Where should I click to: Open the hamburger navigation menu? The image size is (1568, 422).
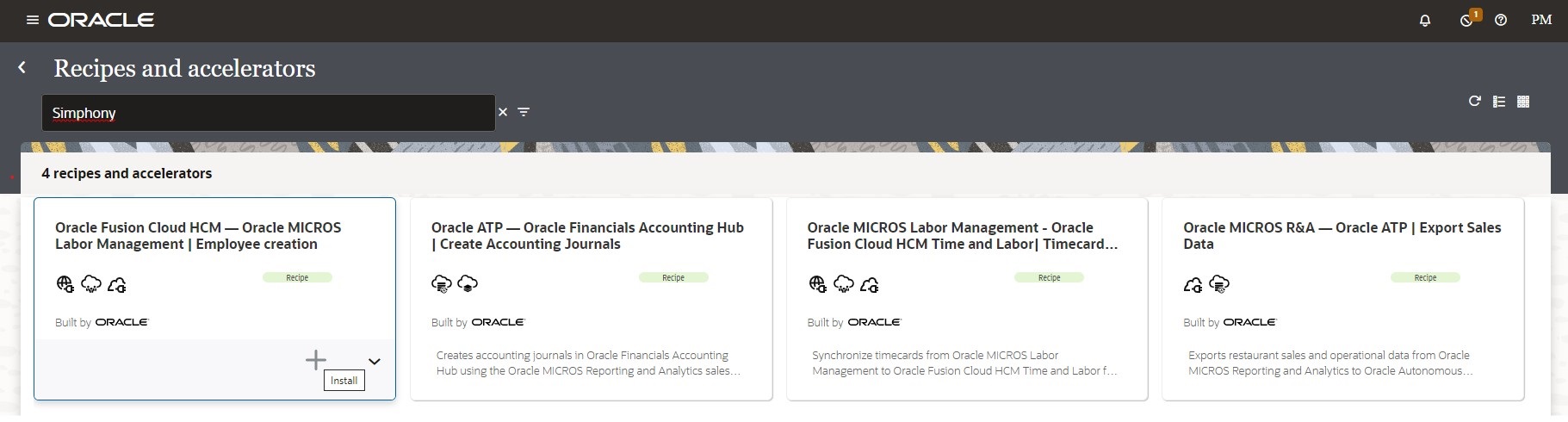[33, 20]
